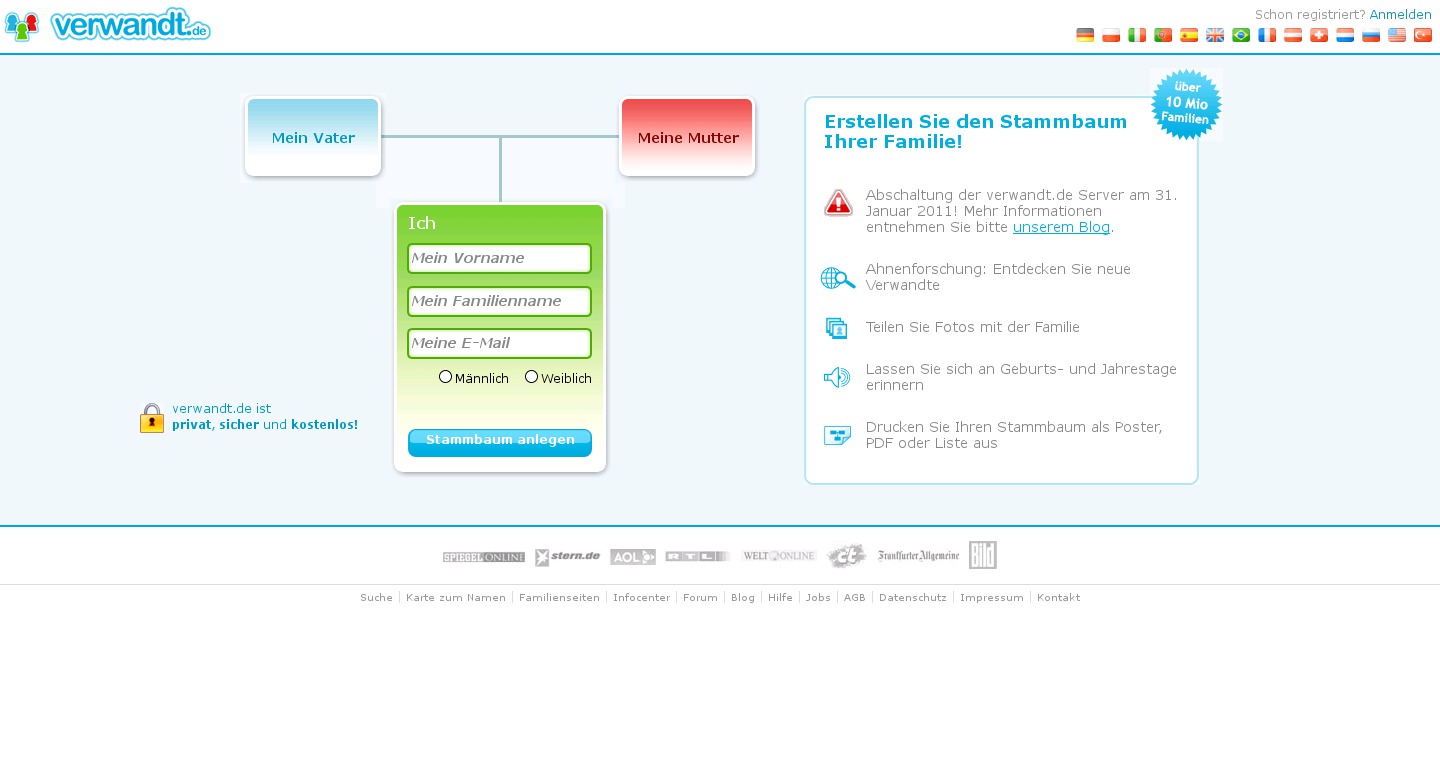1440x783 pixels.
Task: Click the Swiss flag
Action: click(1319, 35)
